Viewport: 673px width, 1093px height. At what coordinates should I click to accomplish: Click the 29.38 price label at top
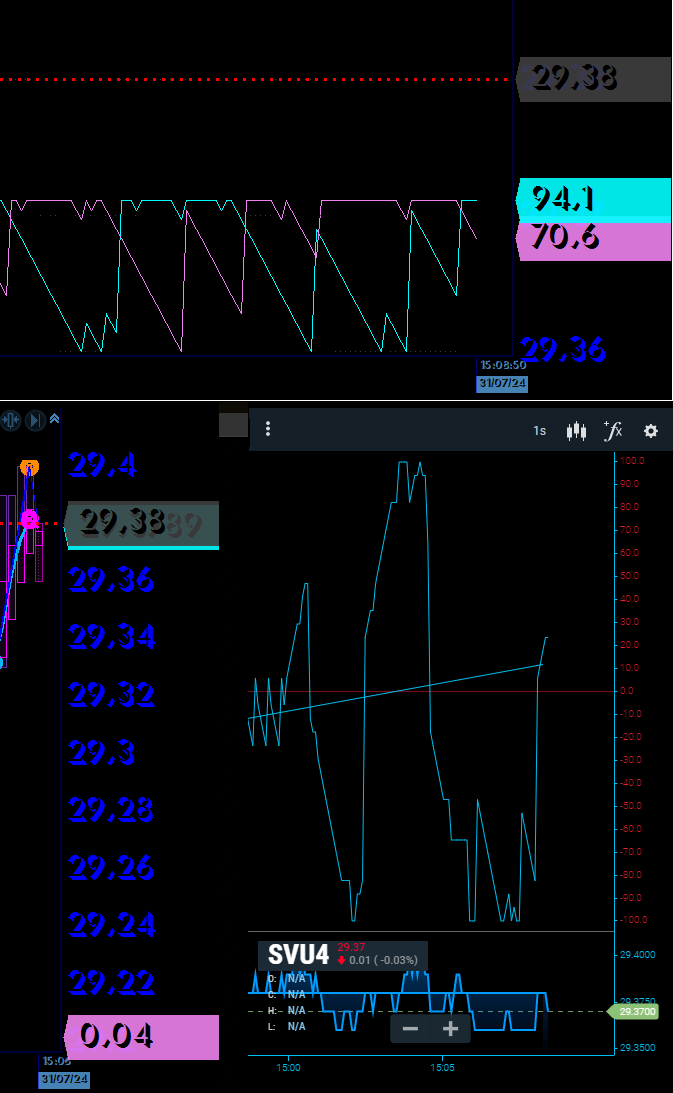[x=594, y=79]
